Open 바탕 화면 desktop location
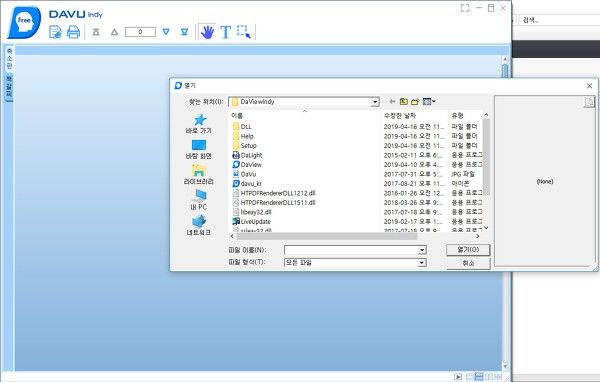 [199, 149]
